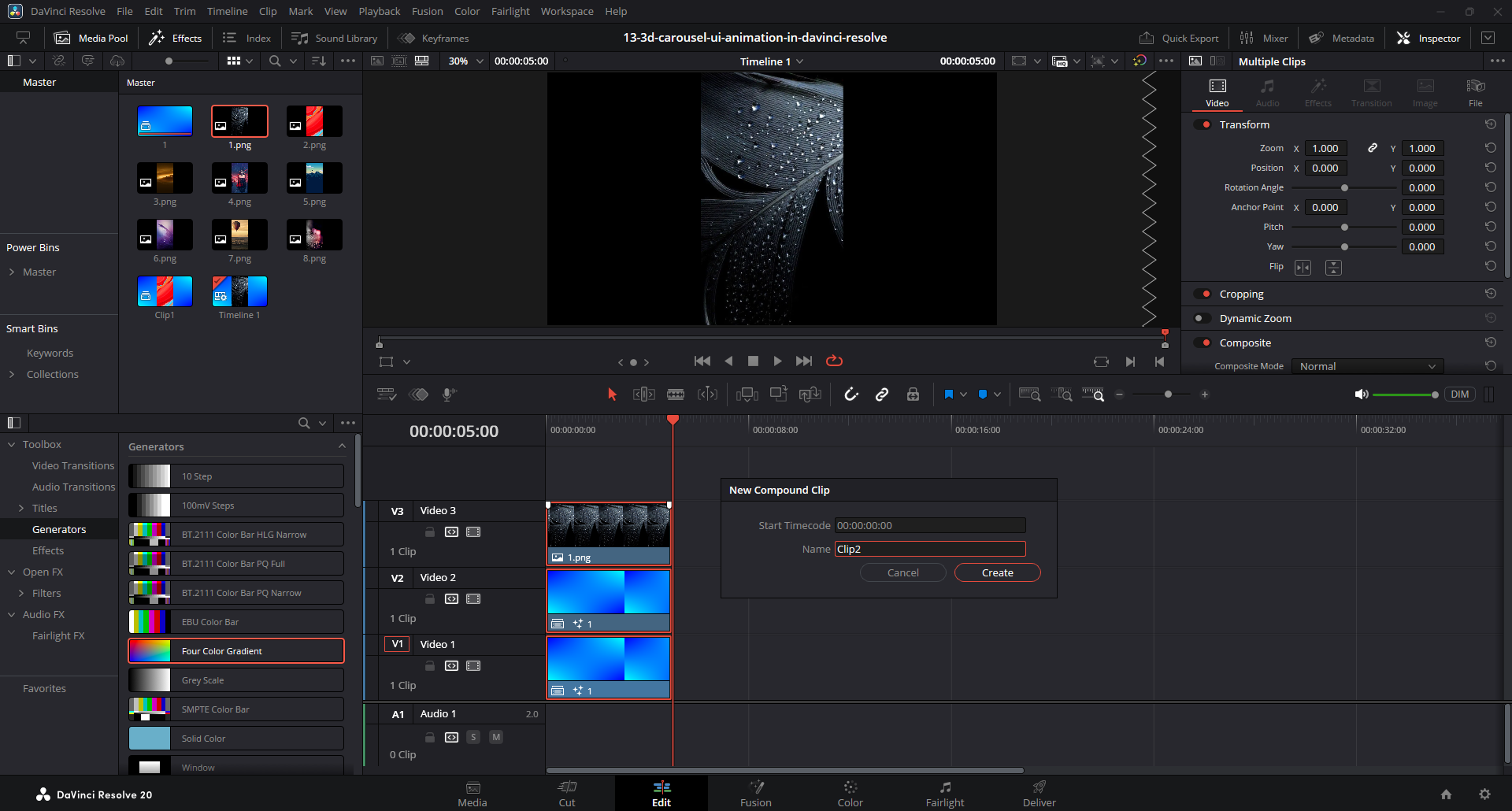Viewport: 1512px width, 811px height.
Task: Click the linked selection chain icon
Action: (882, 394)
